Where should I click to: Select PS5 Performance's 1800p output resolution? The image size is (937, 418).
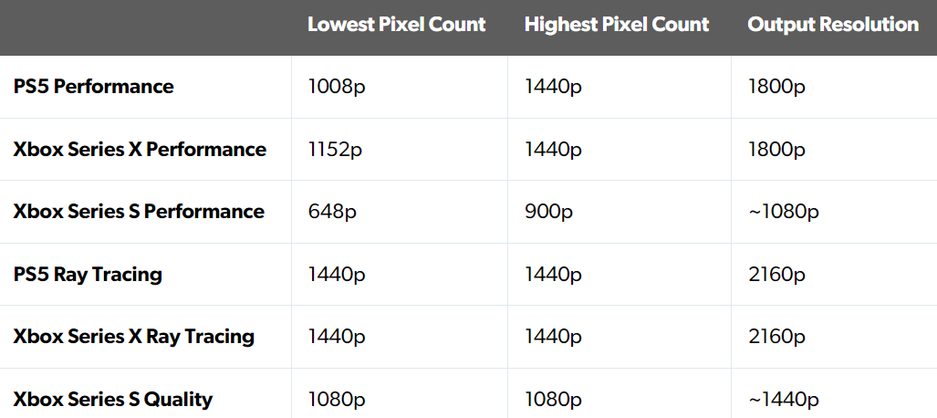776,87
